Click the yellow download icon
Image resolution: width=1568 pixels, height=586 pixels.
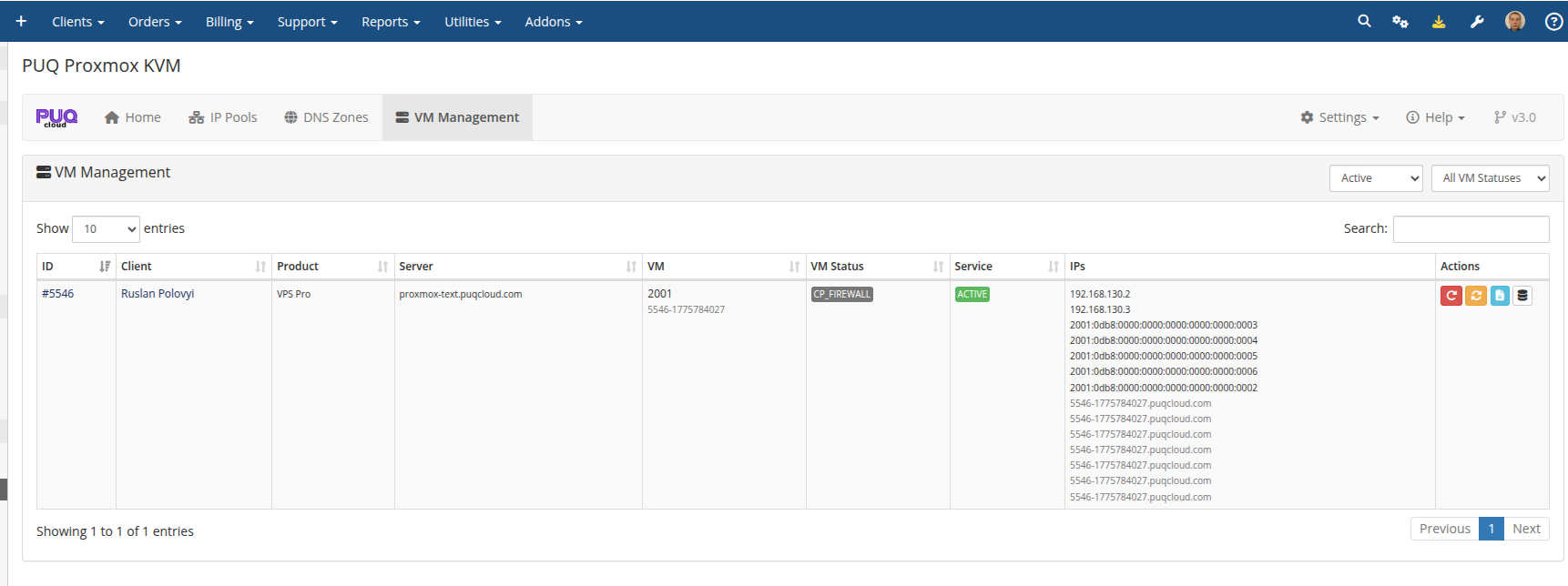[x=1439, y=21]
